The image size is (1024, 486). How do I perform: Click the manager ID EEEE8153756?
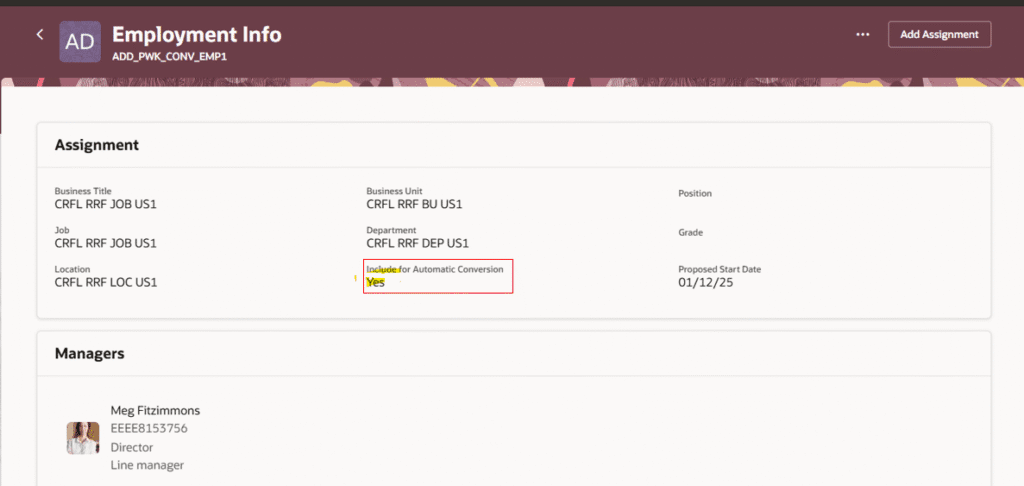150,429
